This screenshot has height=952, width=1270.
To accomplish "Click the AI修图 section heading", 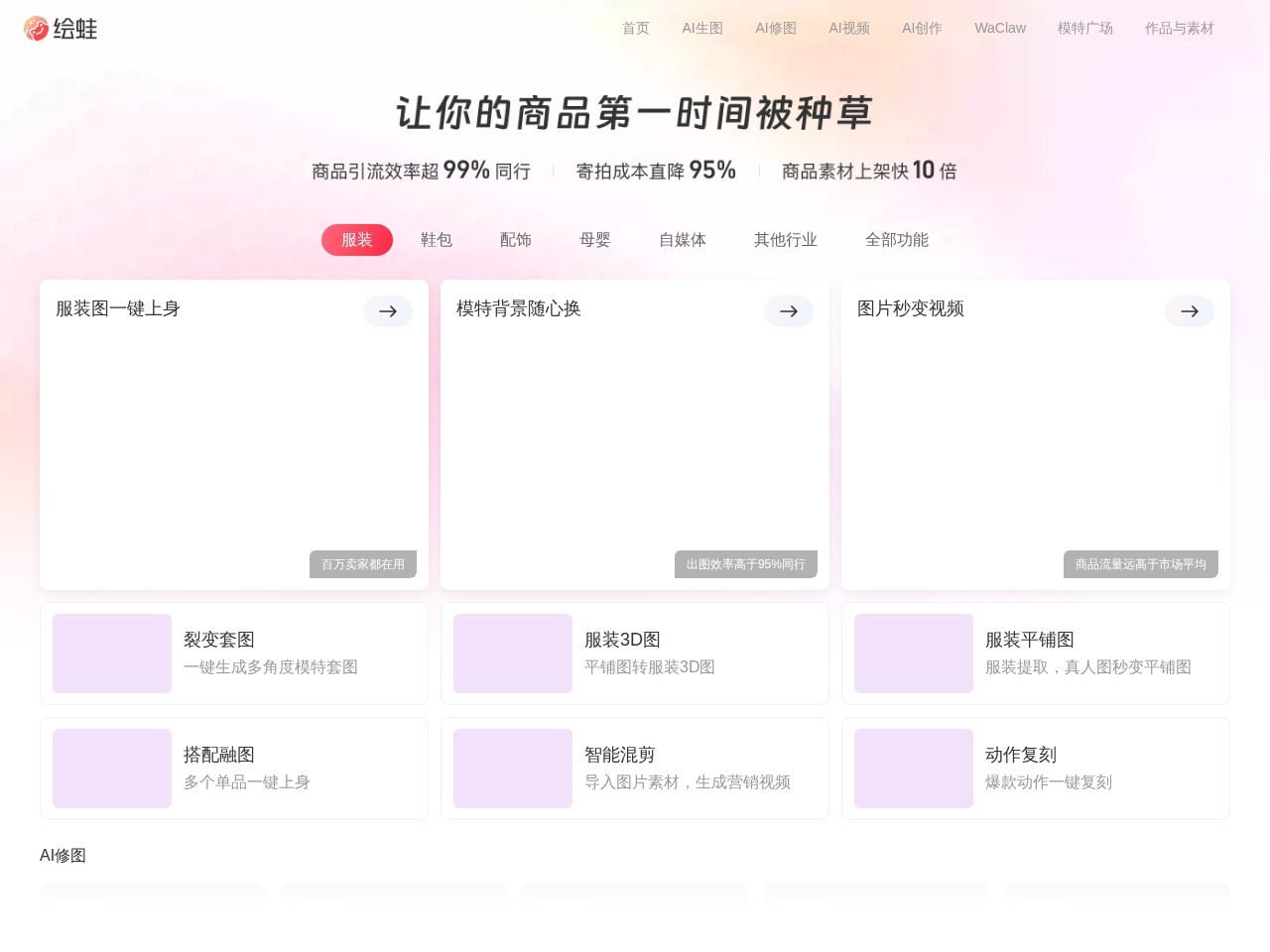I will [x=63, y=856].
